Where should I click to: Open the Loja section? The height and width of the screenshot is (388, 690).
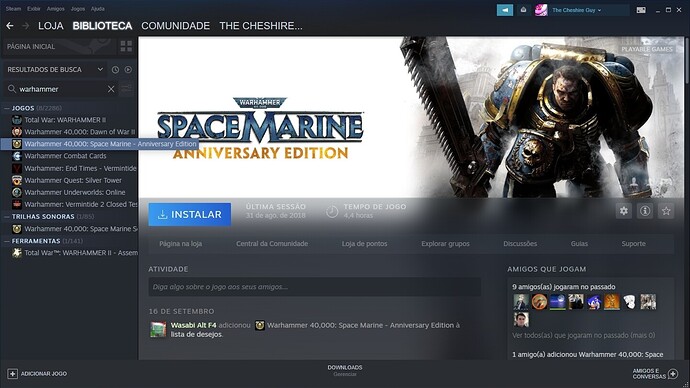(51, 26)
